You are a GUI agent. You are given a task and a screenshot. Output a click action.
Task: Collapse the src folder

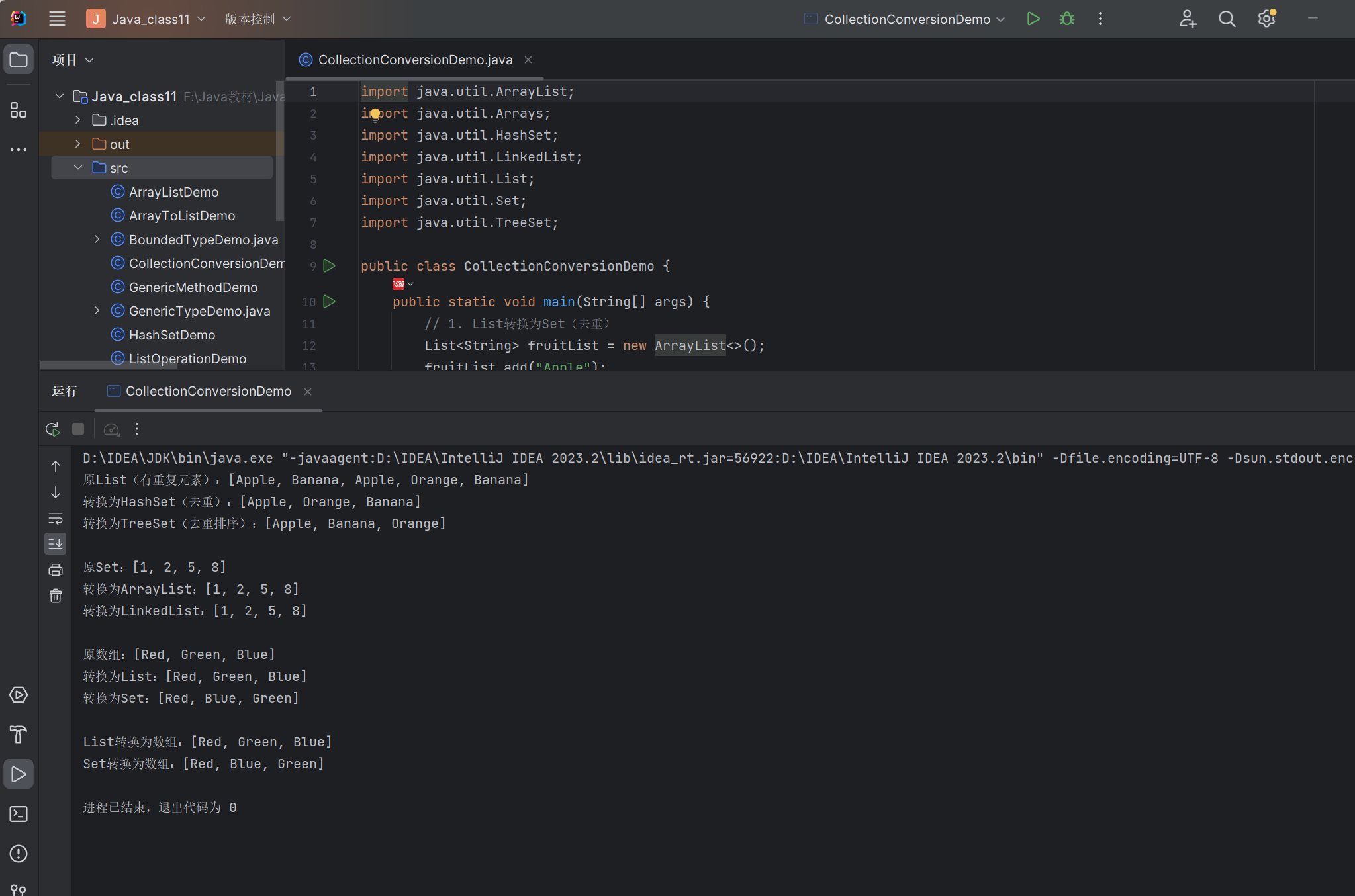(77, 167)
